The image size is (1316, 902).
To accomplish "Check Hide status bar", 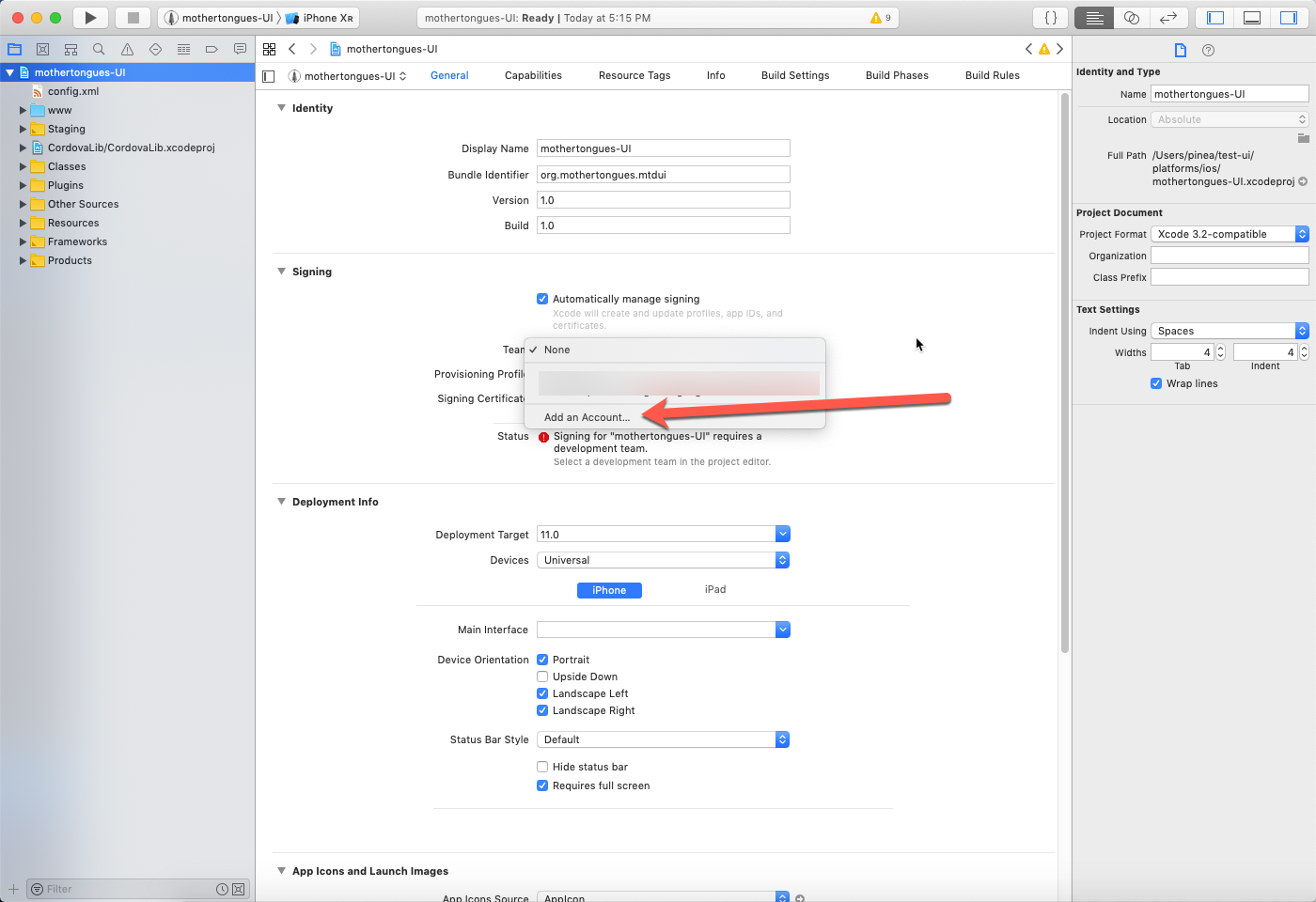I will (x=542, y=767).
